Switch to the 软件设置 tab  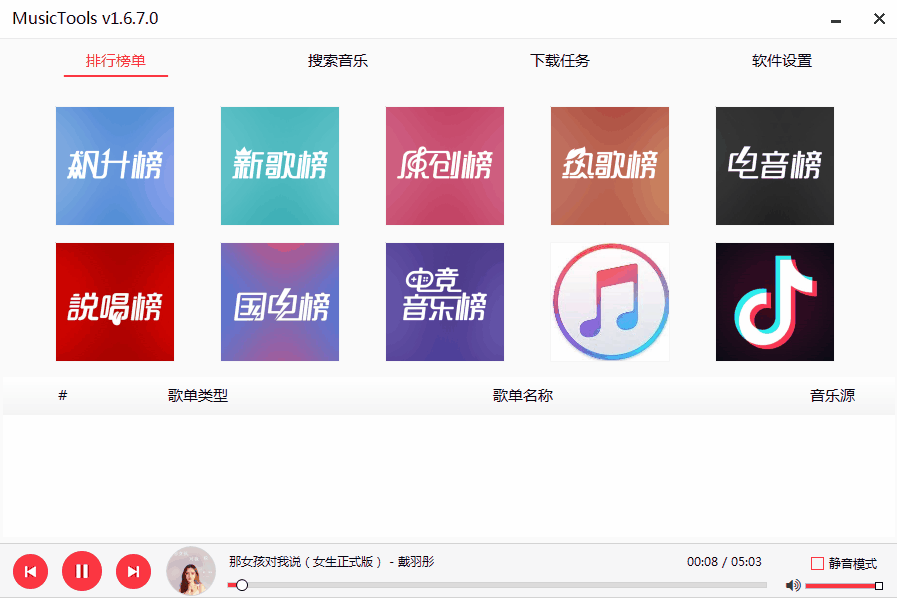(x=781, y=61)
